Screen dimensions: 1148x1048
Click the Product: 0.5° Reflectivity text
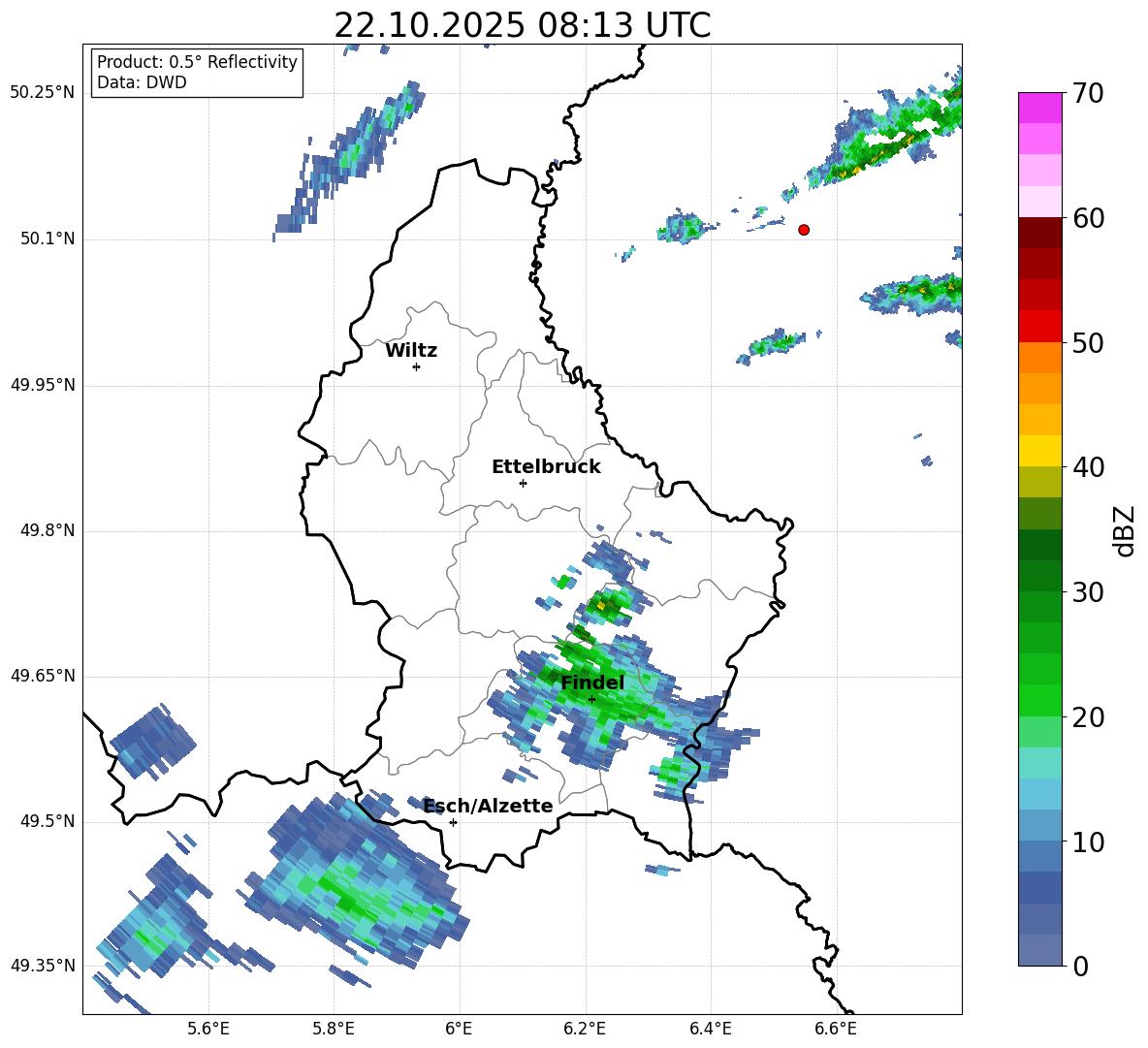[x=197, y=61]
